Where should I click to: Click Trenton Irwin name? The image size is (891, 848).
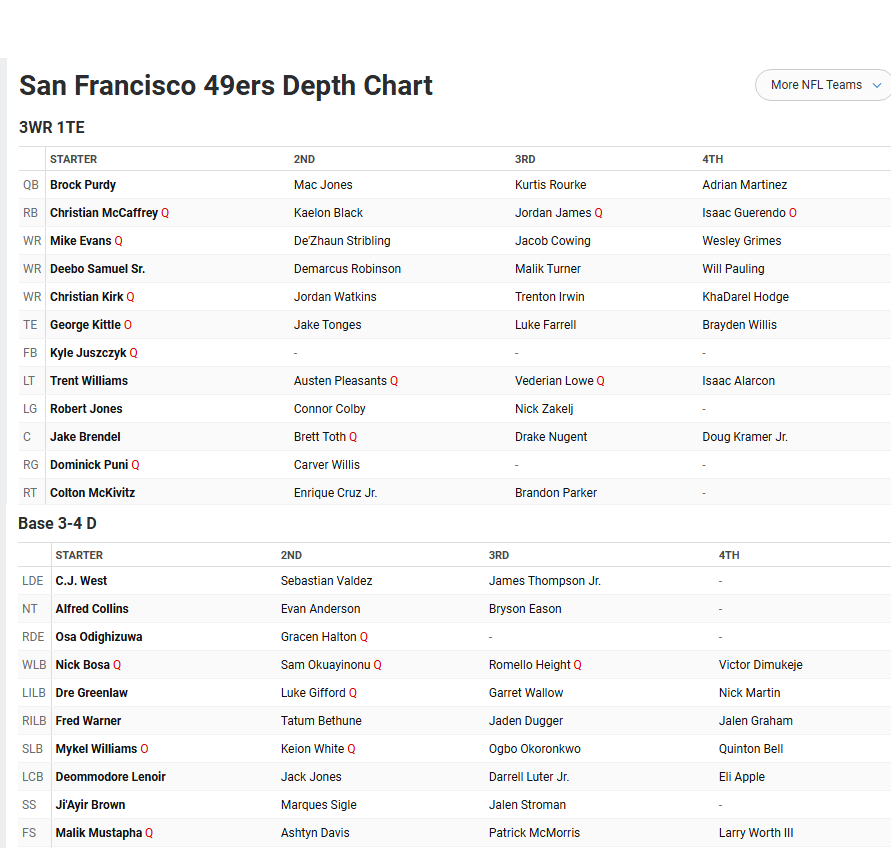coord(549,297)
